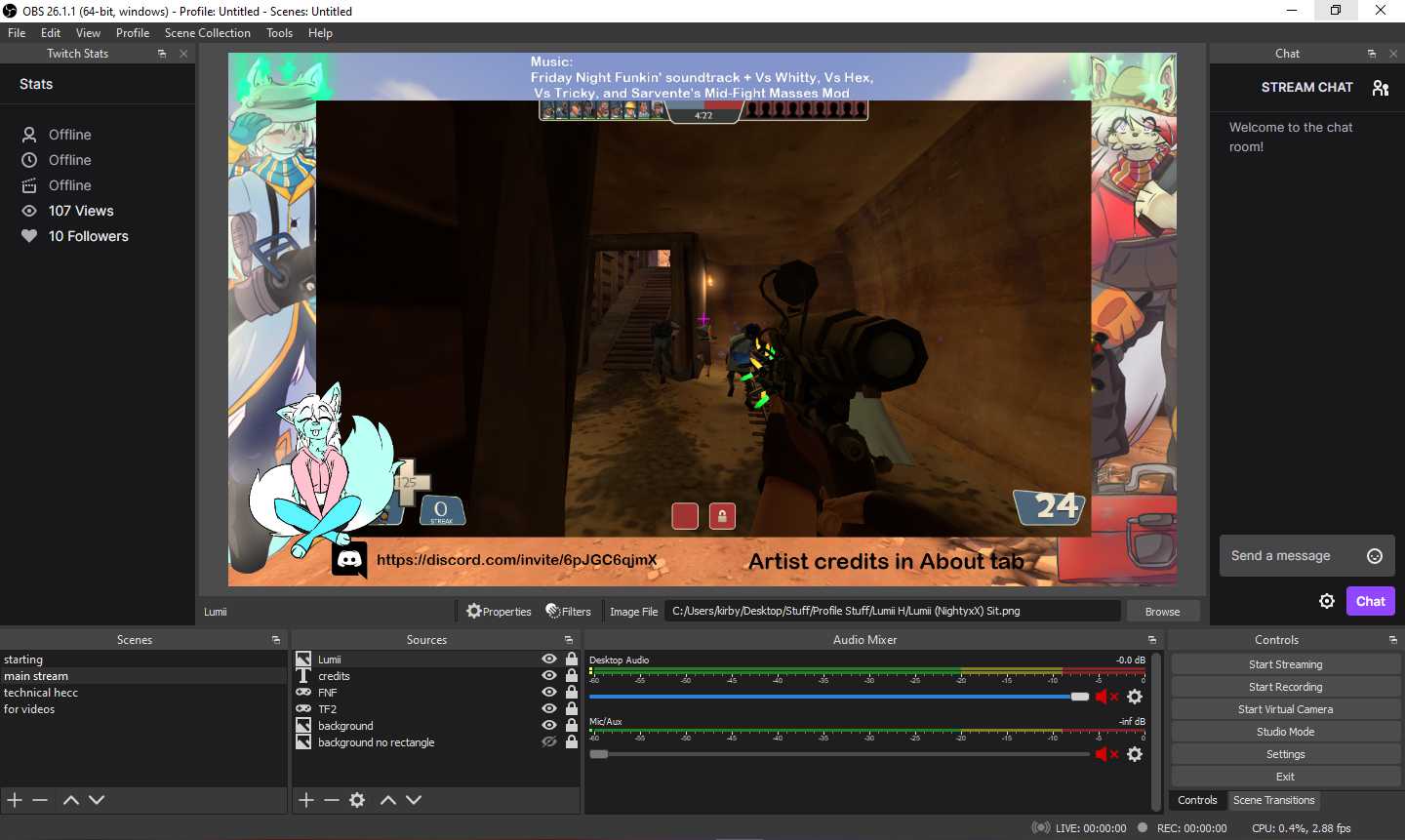Toggle visibility of credits source
This screenshot has height=840, width=1405.
pos(549,676)
